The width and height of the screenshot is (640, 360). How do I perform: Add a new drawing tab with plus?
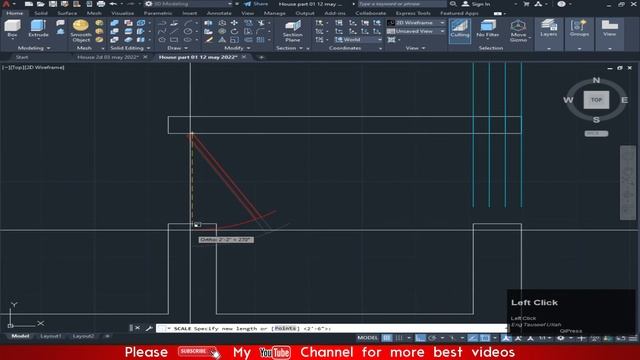[x=261, y=57]
